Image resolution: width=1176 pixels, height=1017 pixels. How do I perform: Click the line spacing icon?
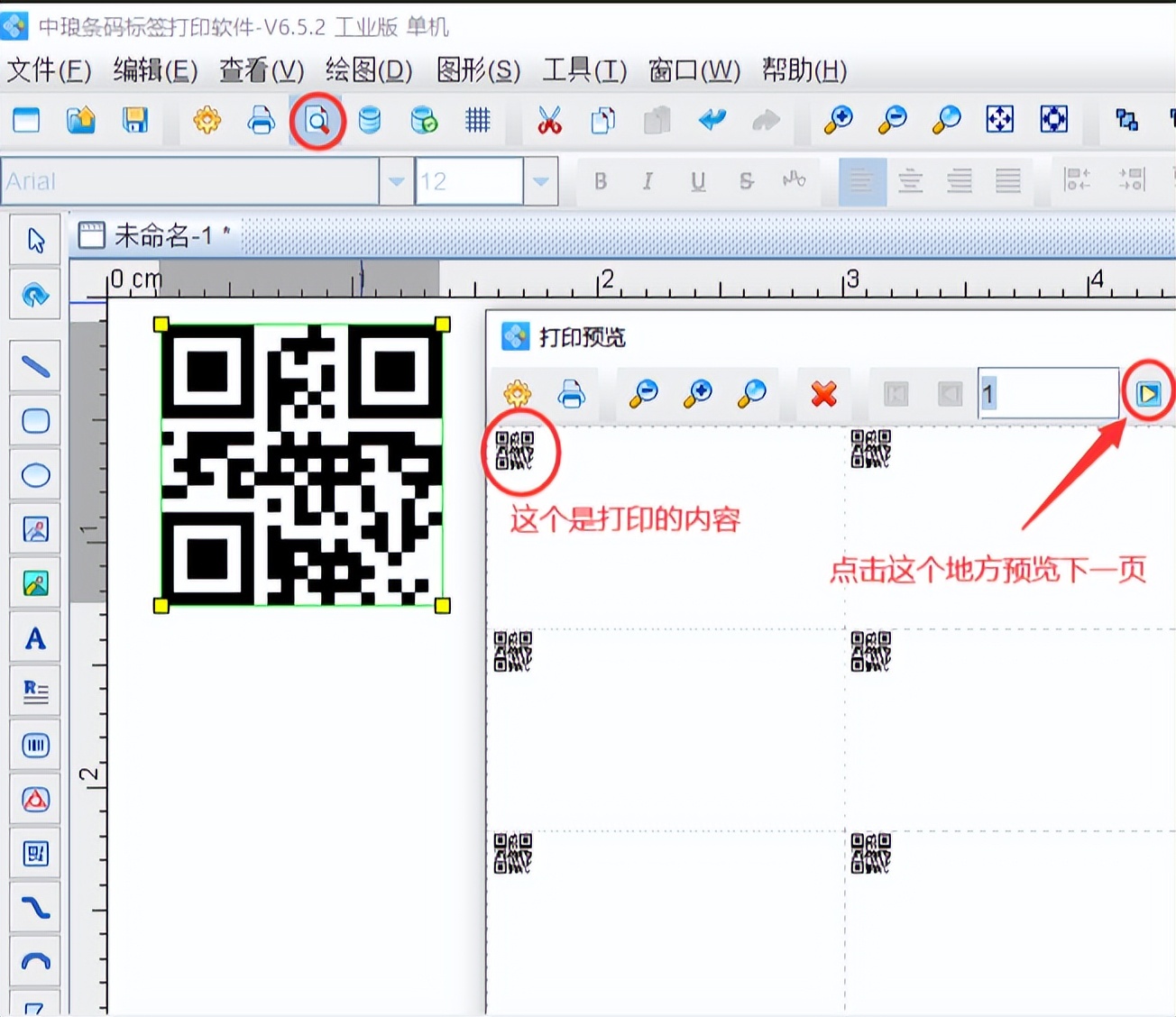[1078, 179]
